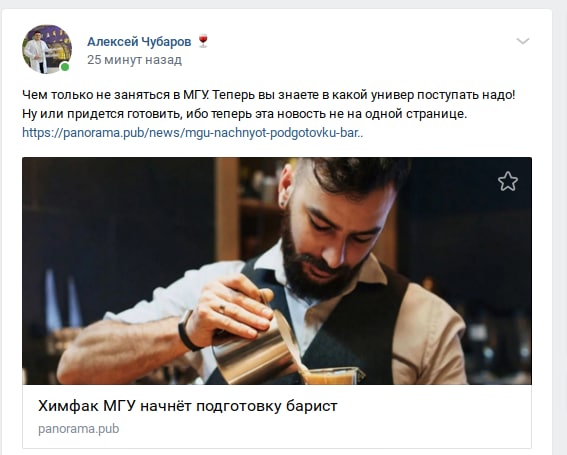Click the surname 'Чубаров' in the post header

coord(166,42)
